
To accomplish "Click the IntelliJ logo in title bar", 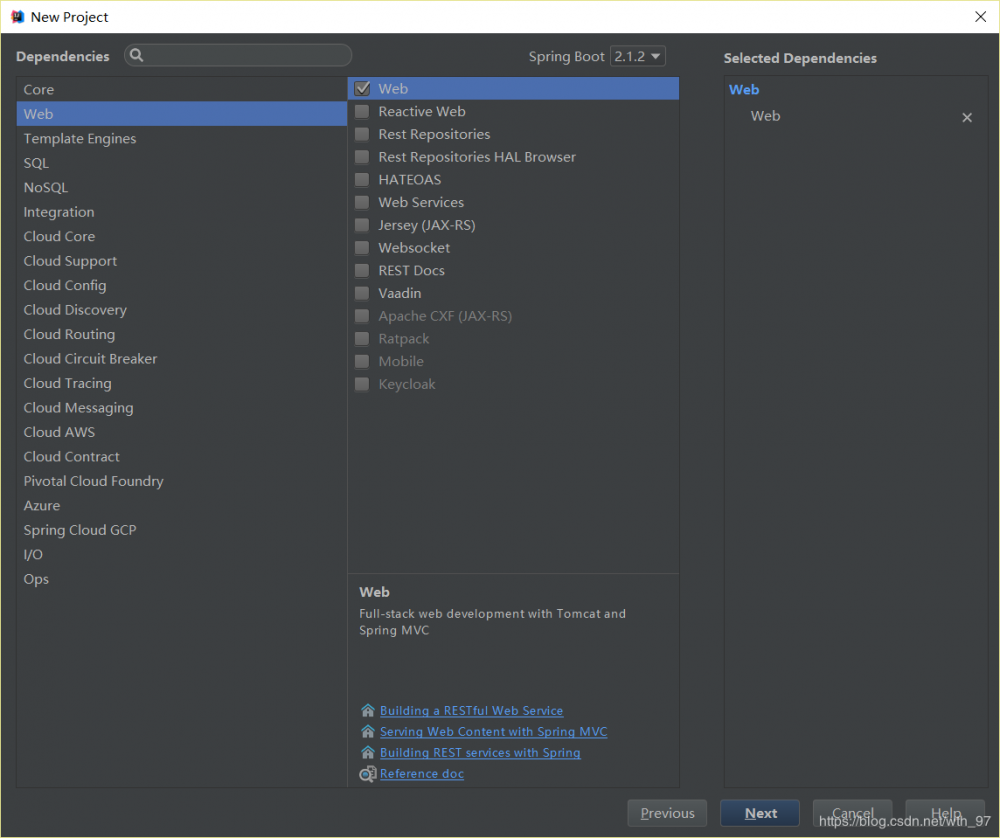I will click(x=17, y=17).
